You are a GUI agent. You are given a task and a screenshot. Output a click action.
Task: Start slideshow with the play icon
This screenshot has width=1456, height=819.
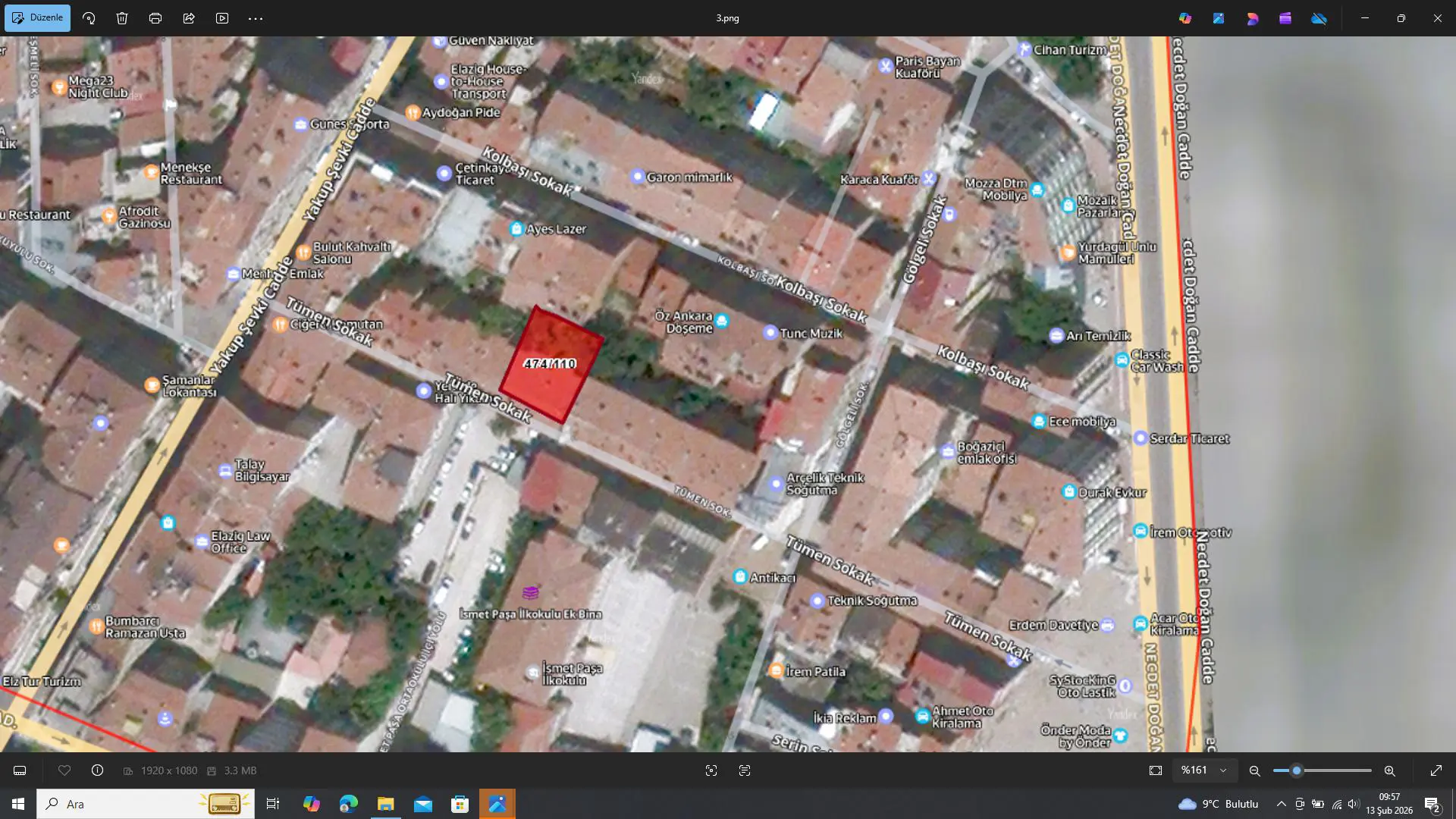pyautogui.click(x=222, y=18)
